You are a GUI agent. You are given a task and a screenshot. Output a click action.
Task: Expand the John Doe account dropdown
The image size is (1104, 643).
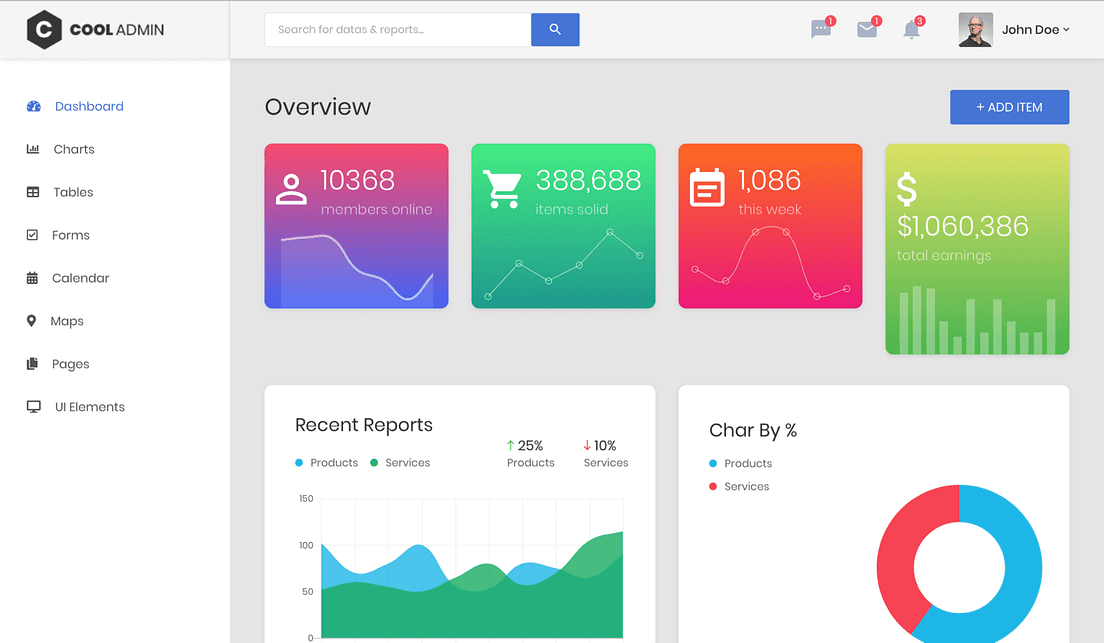coord(1035,29)
